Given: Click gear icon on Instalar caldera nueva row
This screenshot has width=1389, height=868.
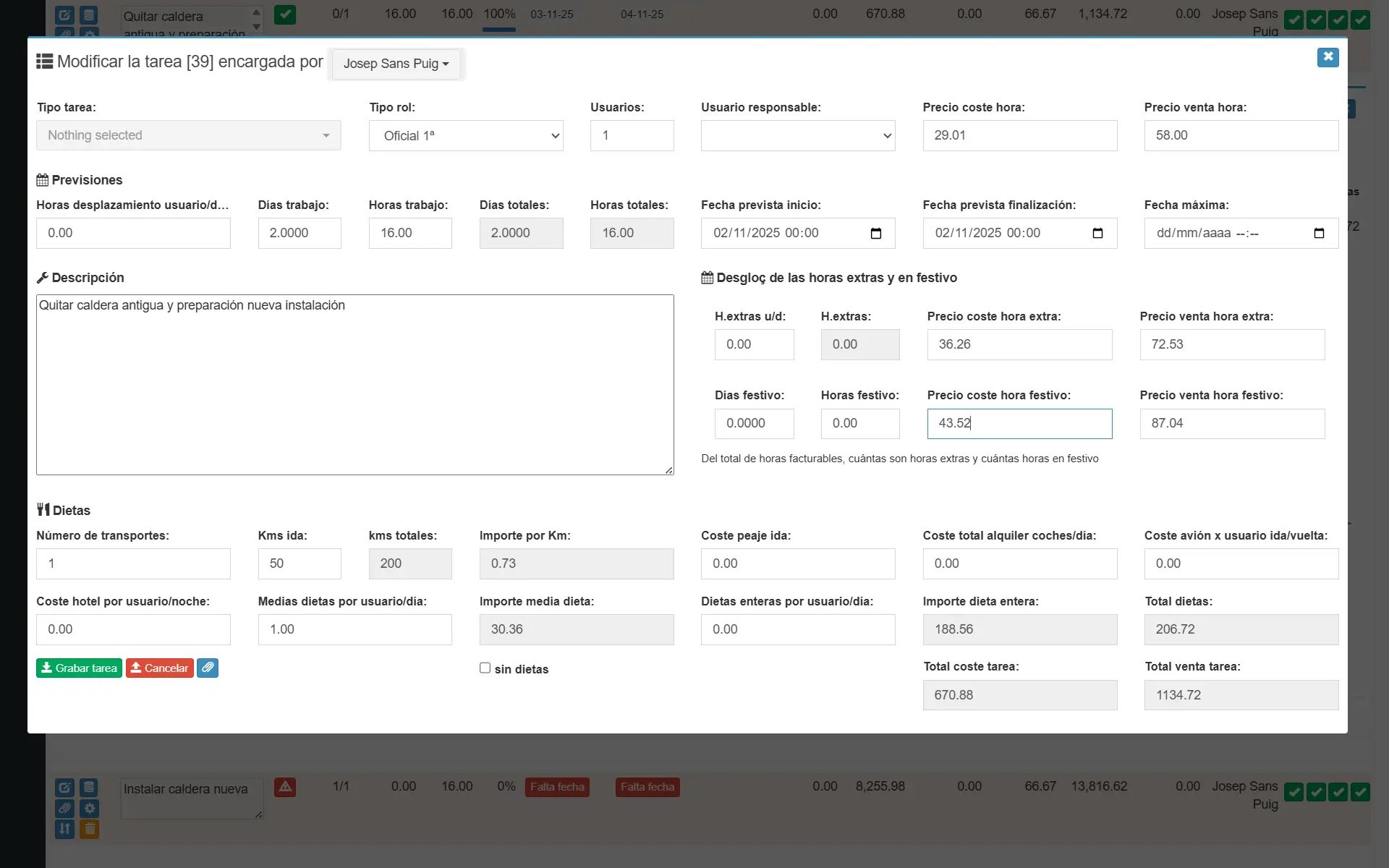Looking at the screenshot, I should pyautogui.click(x=90, y=808).
